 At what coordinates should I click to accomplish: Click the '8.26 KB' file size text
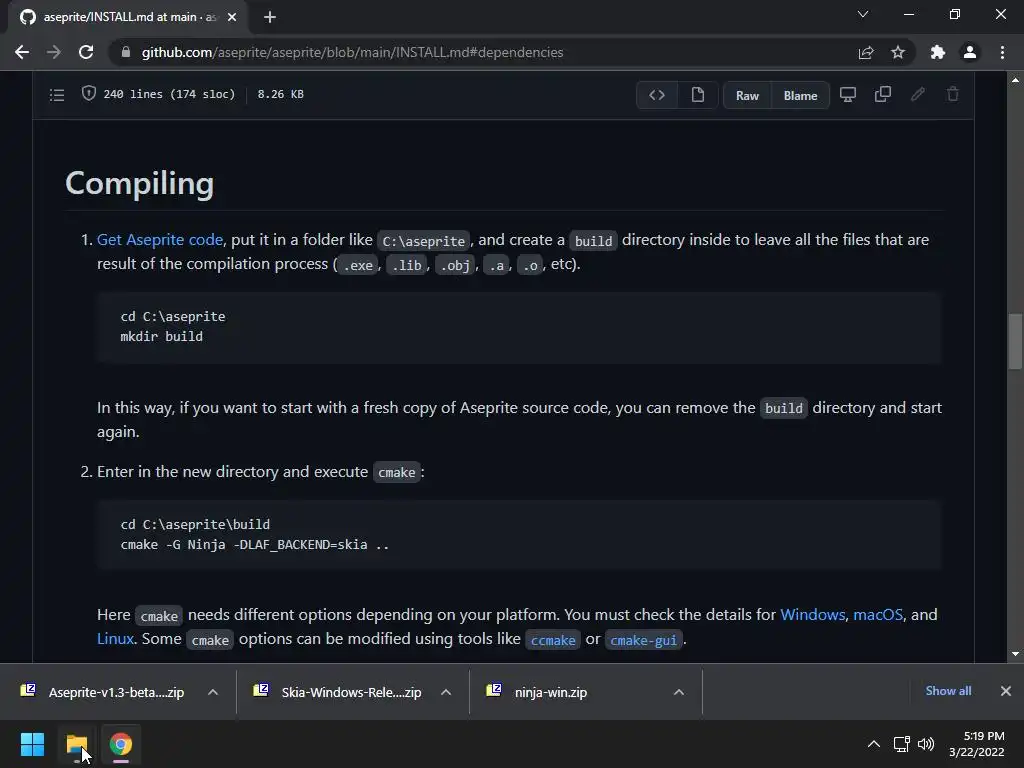[x=280, y=94]
